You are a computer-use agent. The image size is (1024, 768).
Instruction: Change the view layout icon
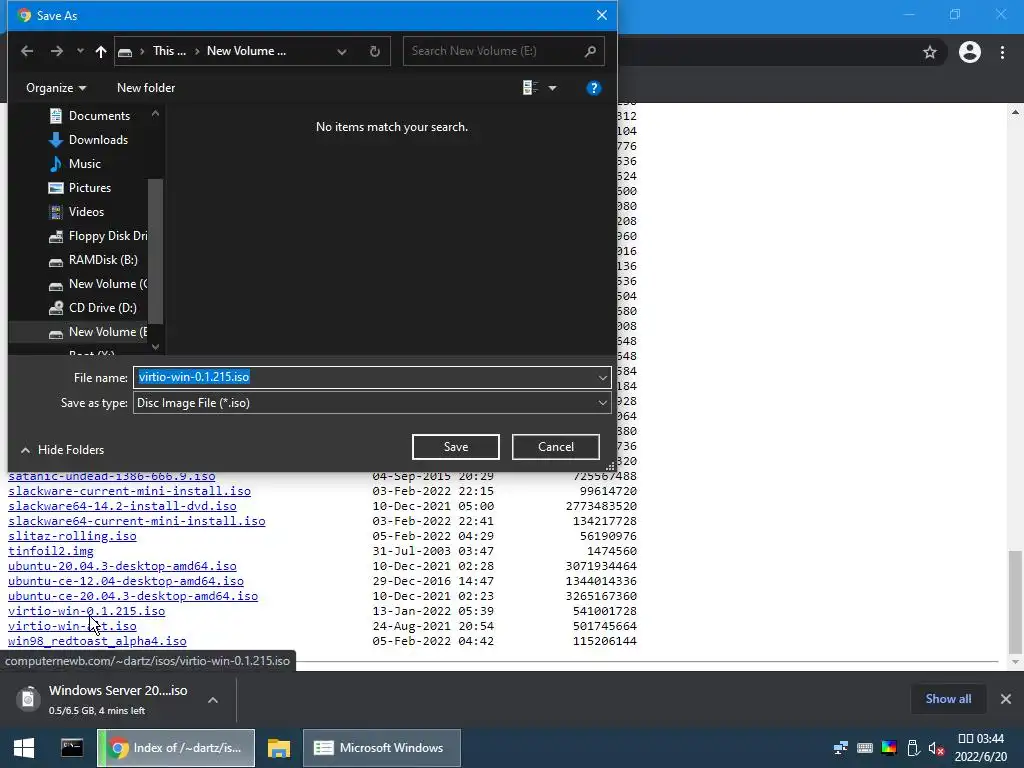click(530, 88)
